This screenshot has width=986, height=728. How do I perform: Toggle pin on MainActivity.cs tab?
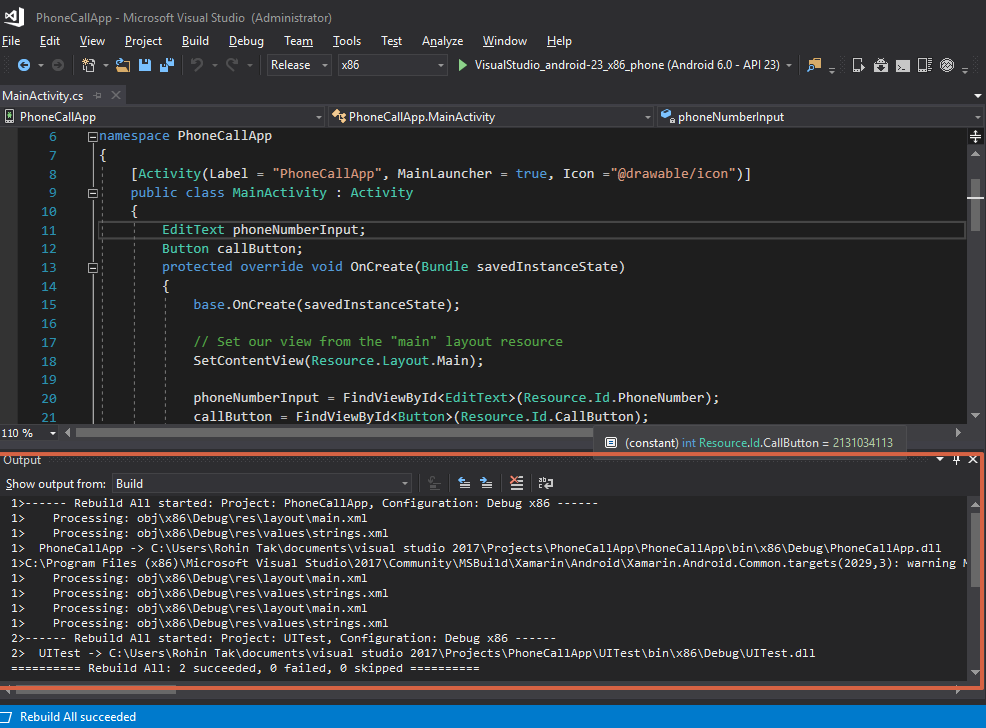click(x=97, y=96)
